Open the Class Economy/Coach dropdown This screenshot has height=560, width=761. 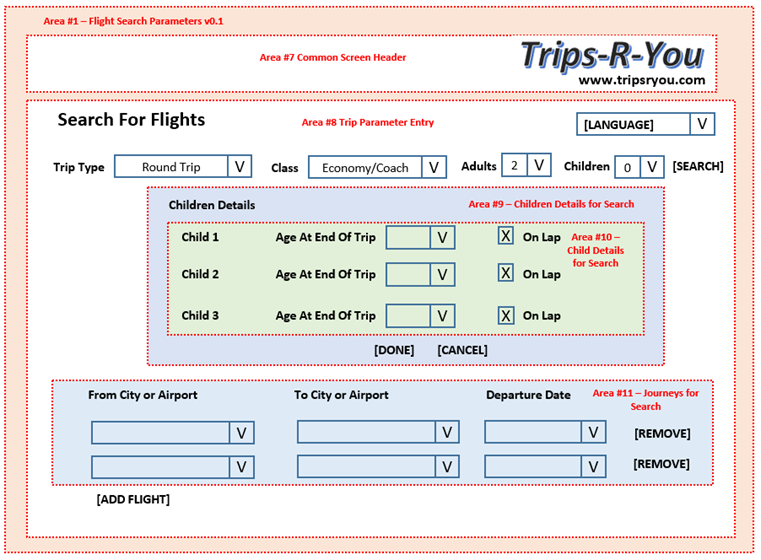[433, 168]
